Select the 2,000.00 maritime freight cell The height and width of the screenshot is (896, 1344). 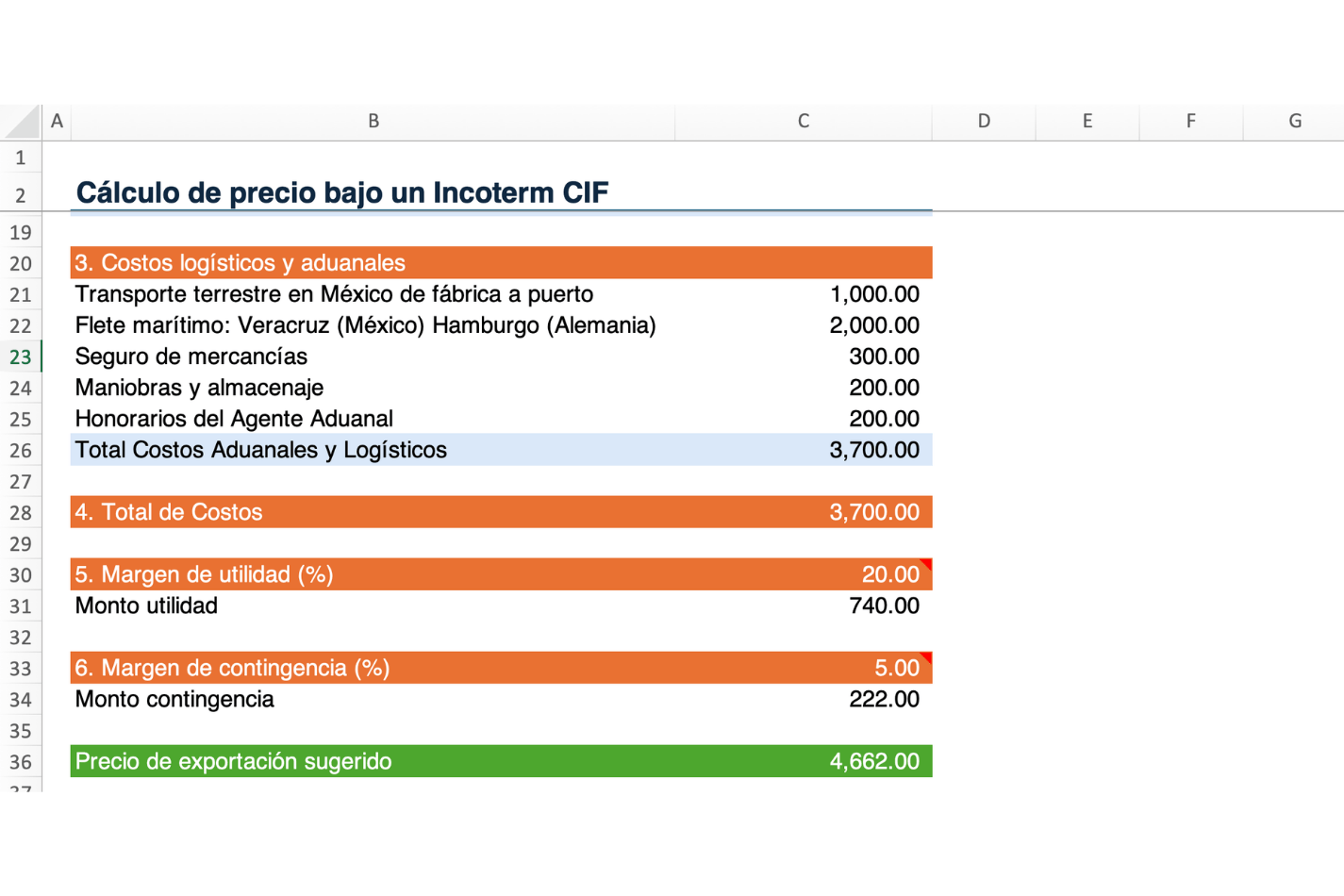804,325
